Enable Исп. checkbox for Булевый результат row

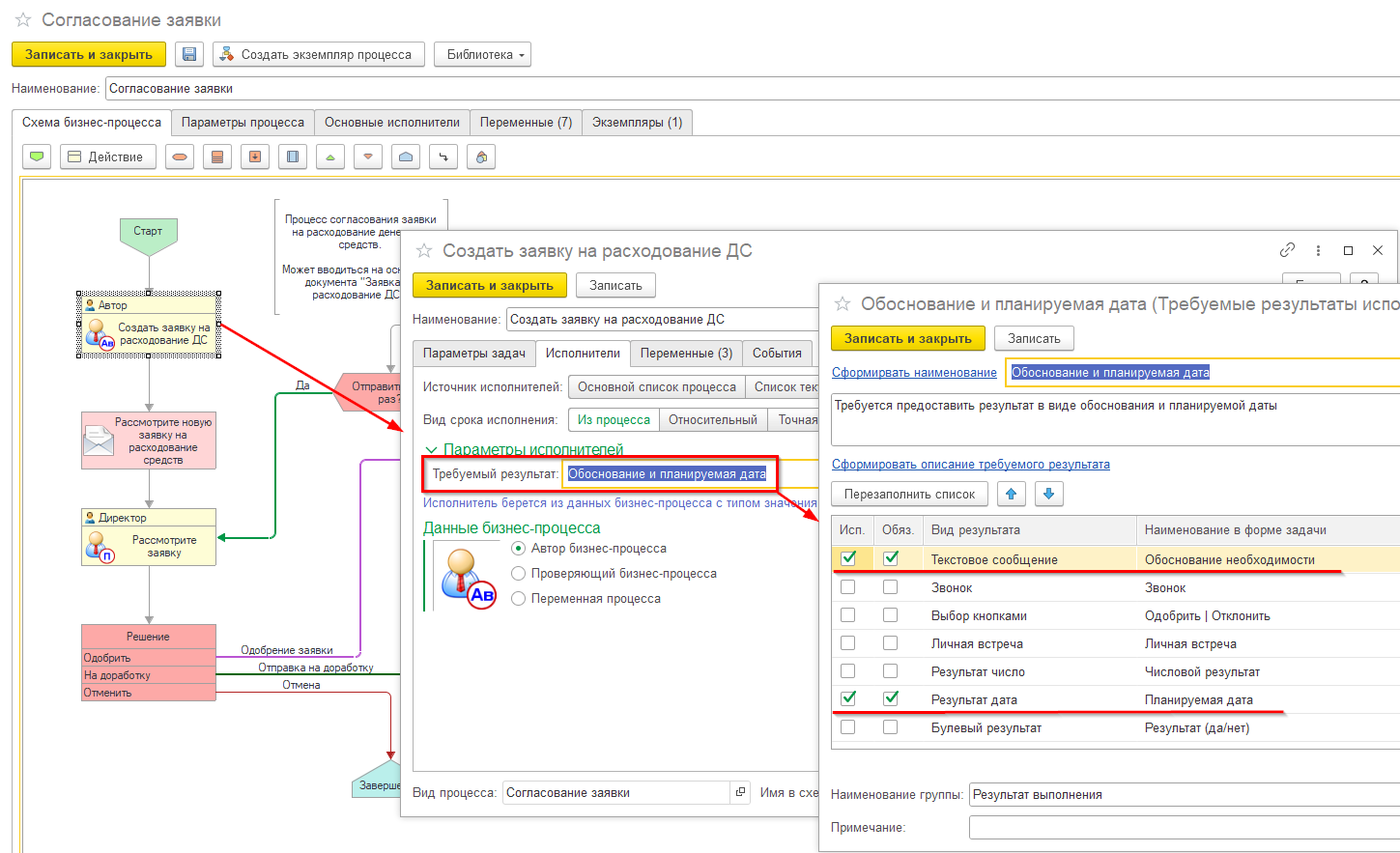(x=848, y=727)
